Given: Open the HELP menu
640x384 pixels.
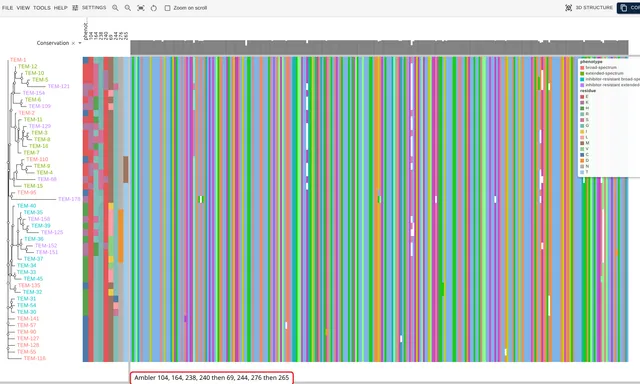Looking at the screenshot, I should pos(60,8).
